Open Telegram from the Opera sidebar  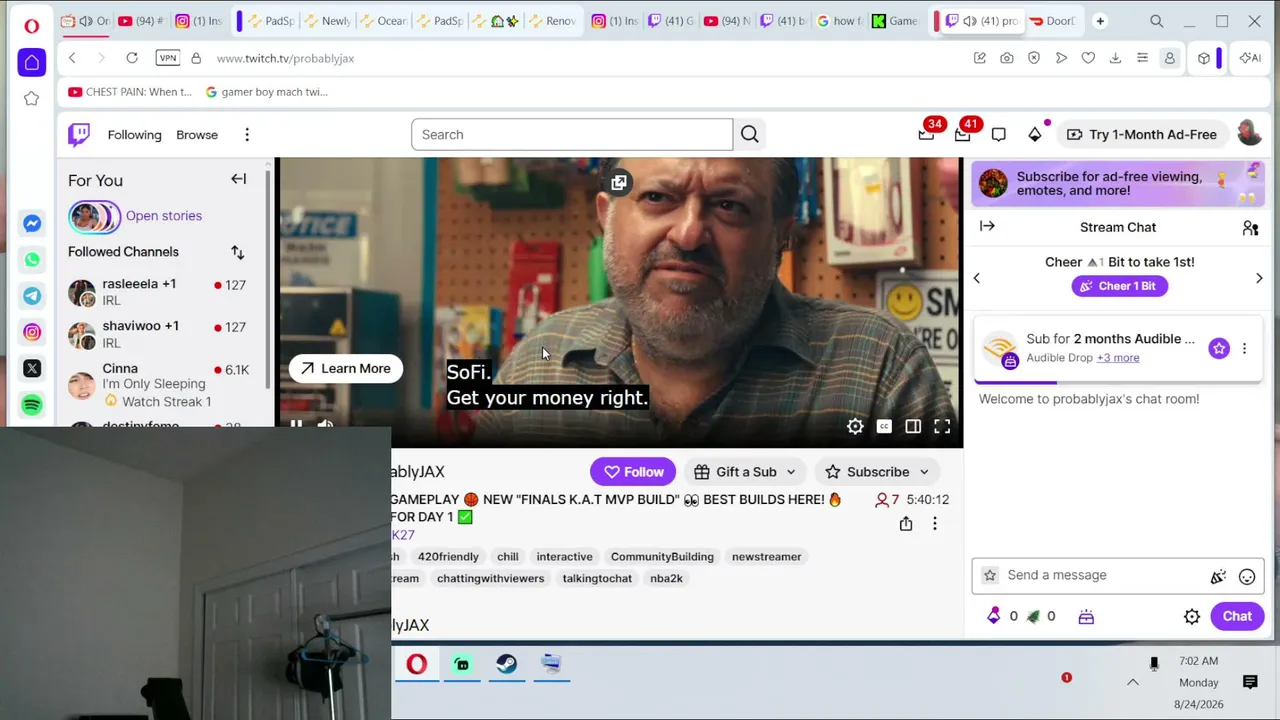[x=32, y=296]
